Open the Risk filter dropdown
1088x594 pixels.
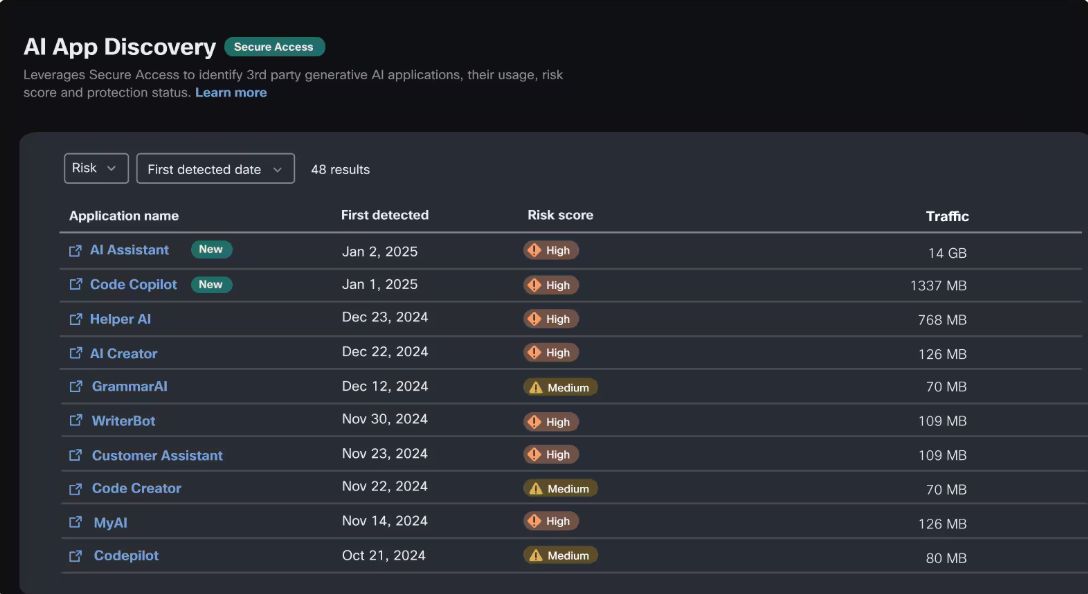click(96, 169)
